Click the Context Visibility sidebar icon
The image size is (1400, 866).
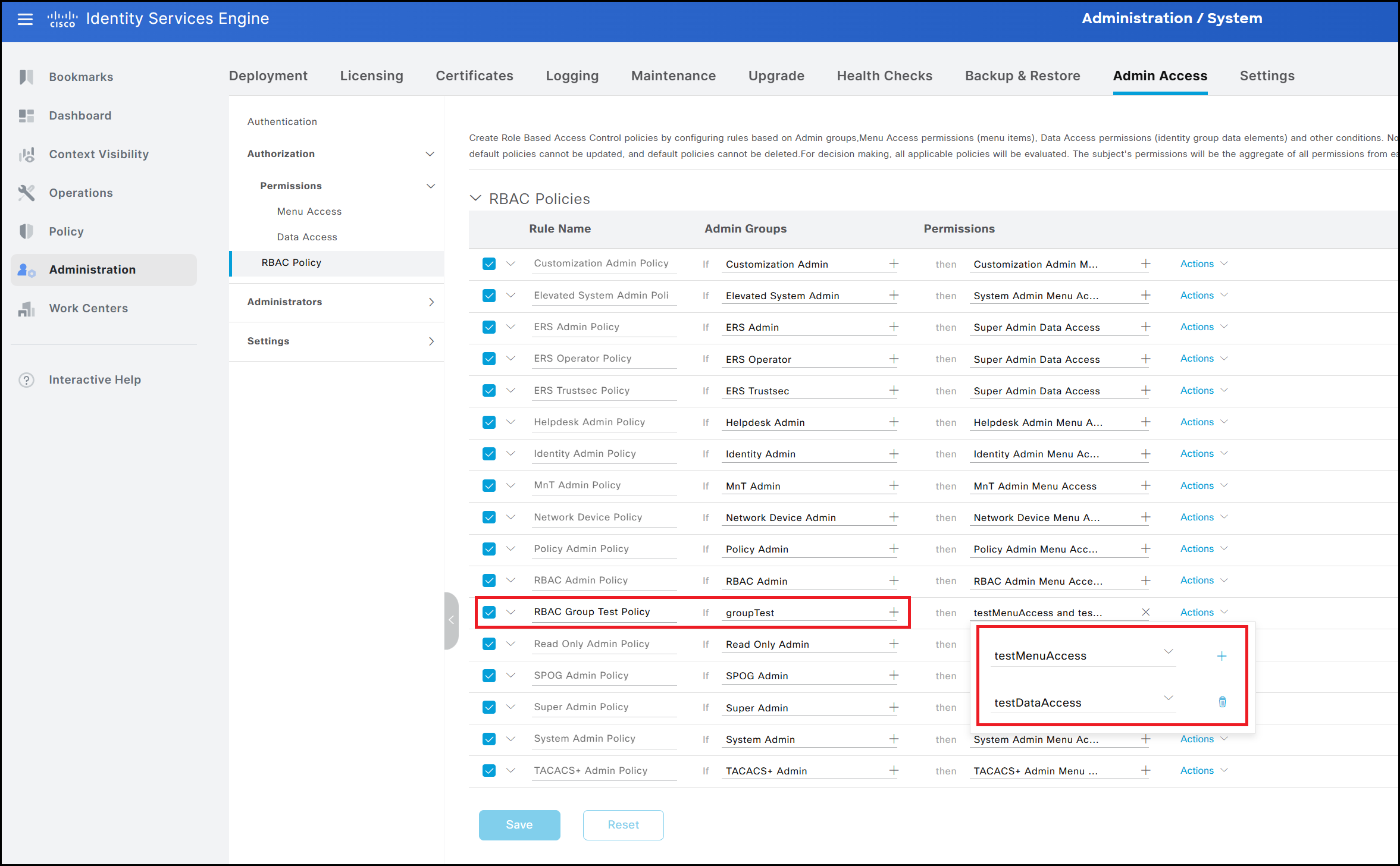tap(26, 155)
